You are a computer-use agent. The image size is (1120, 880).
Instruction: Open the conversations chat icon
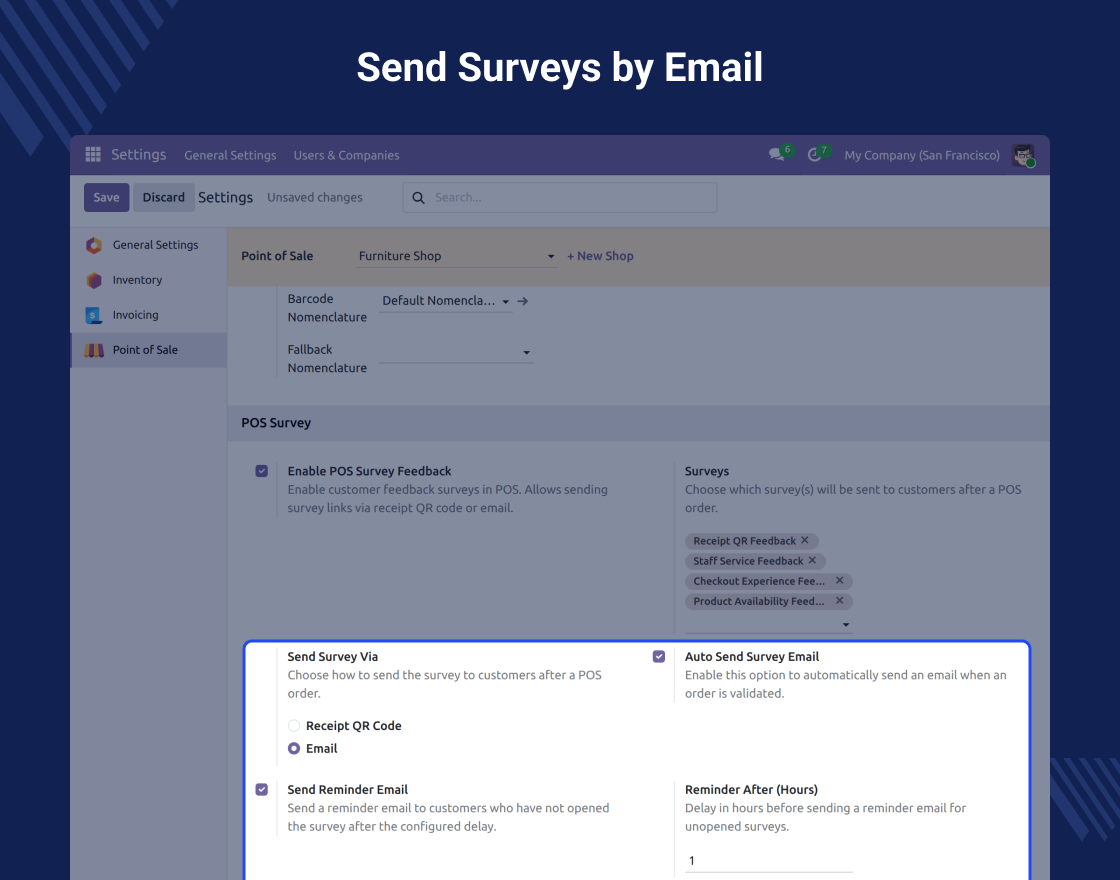click(776, 154)
